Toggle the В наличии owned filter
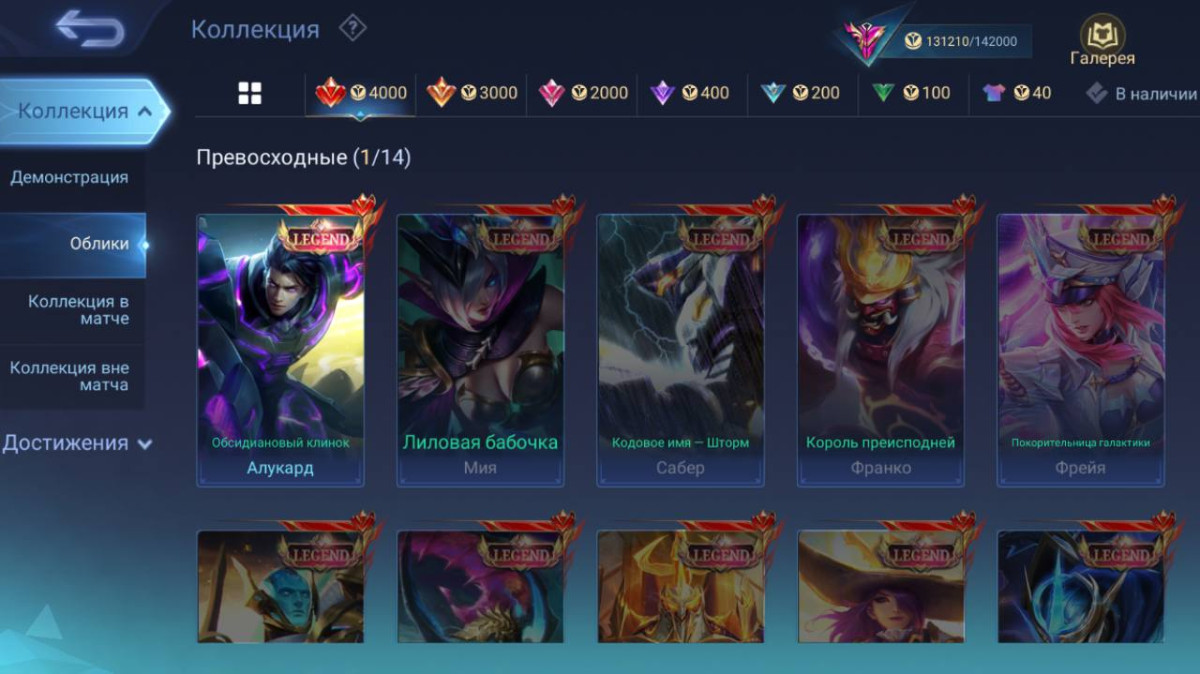 1141,94
